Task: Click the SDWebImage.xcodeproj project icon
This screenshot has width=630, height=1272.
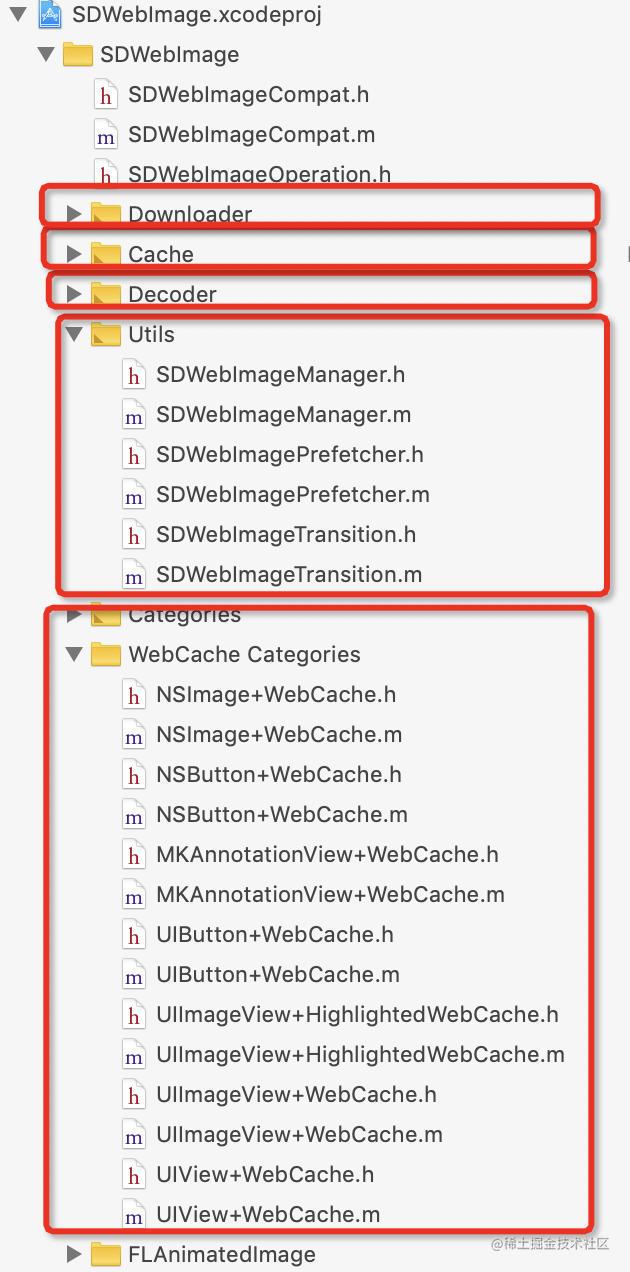Action: coord(52,14)
